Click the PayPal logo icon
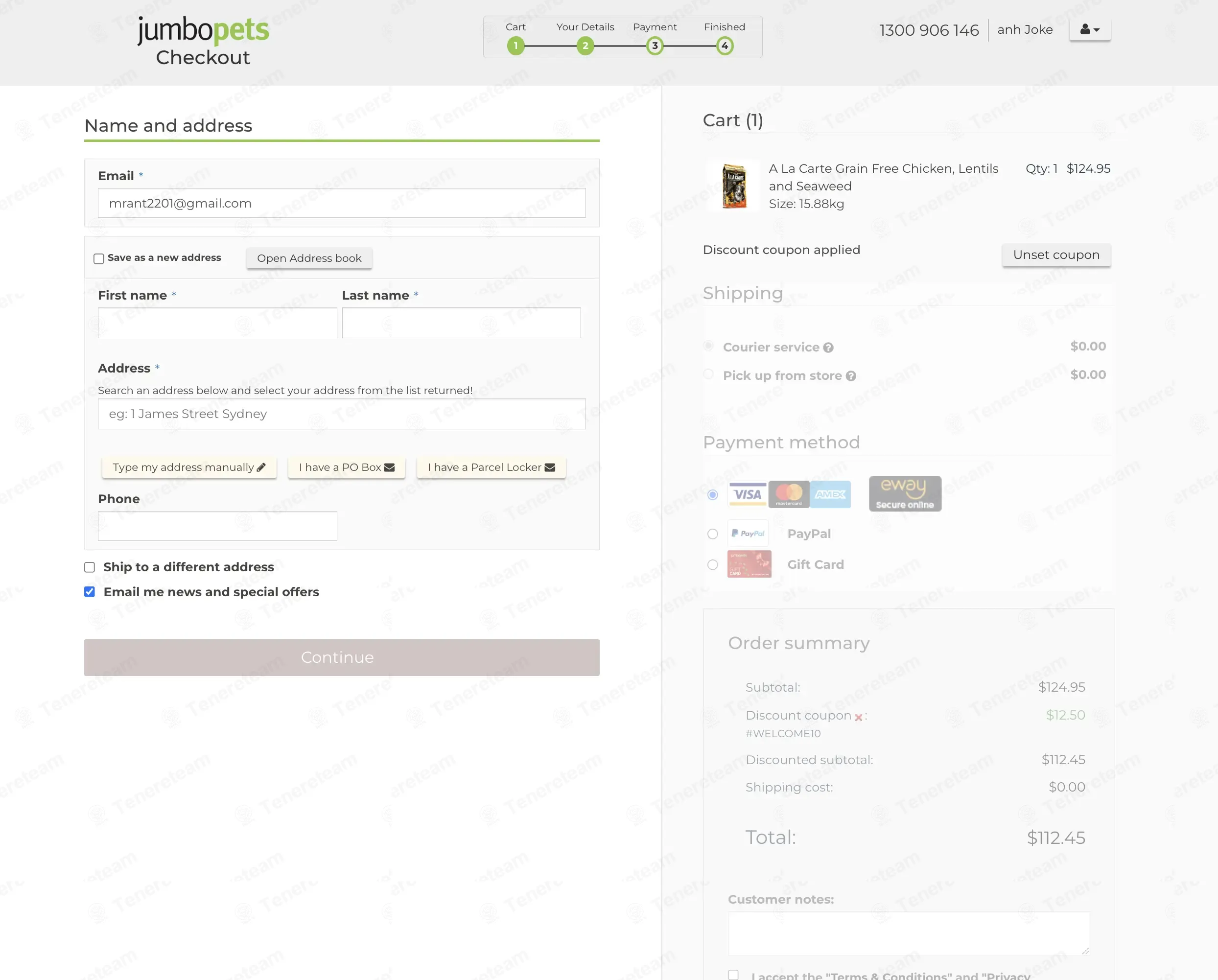 click(x=748, y=534)
